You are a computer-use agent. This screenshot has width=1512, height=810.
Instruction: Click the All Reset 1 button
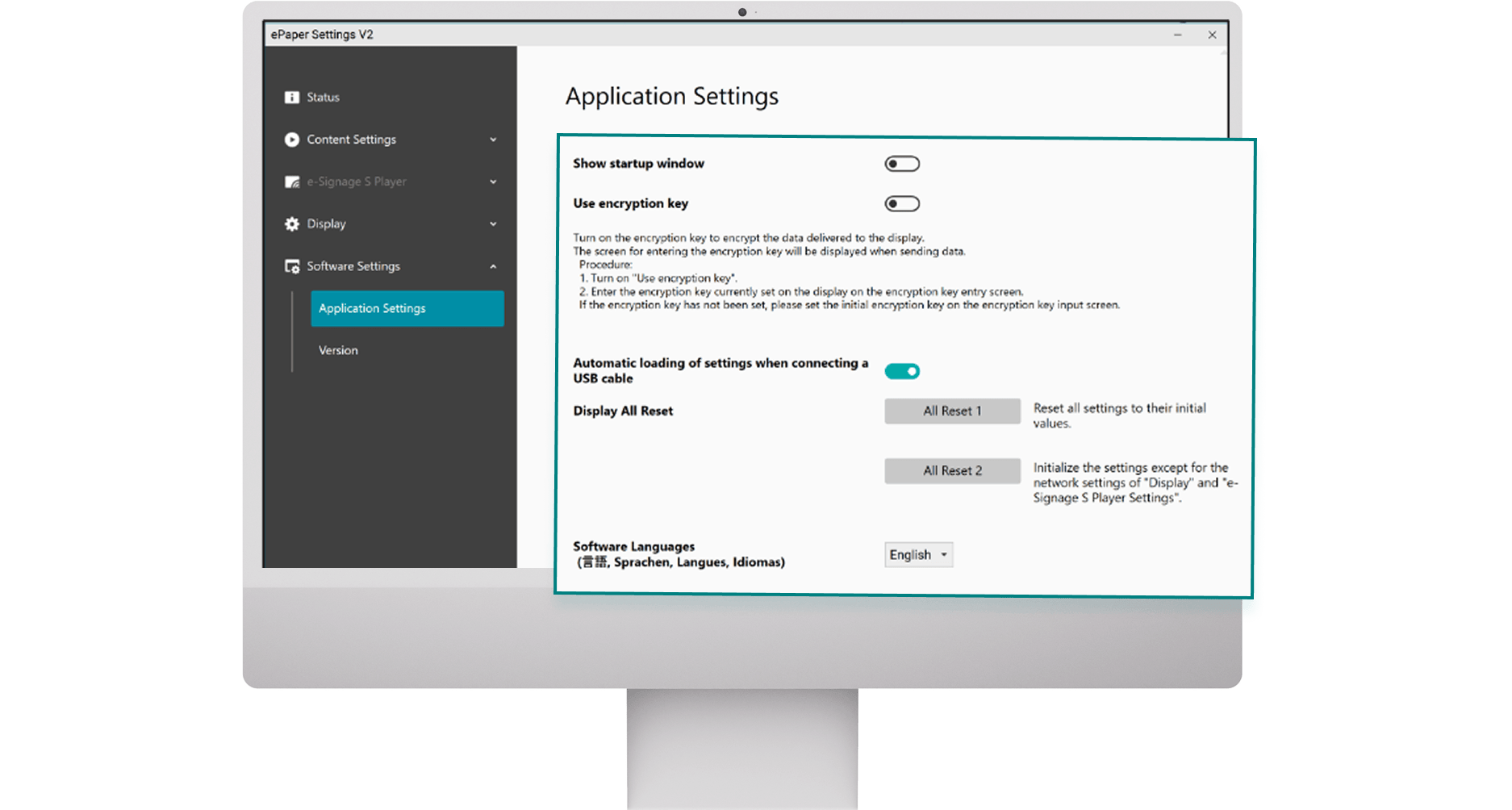click(x=952, y=411)
